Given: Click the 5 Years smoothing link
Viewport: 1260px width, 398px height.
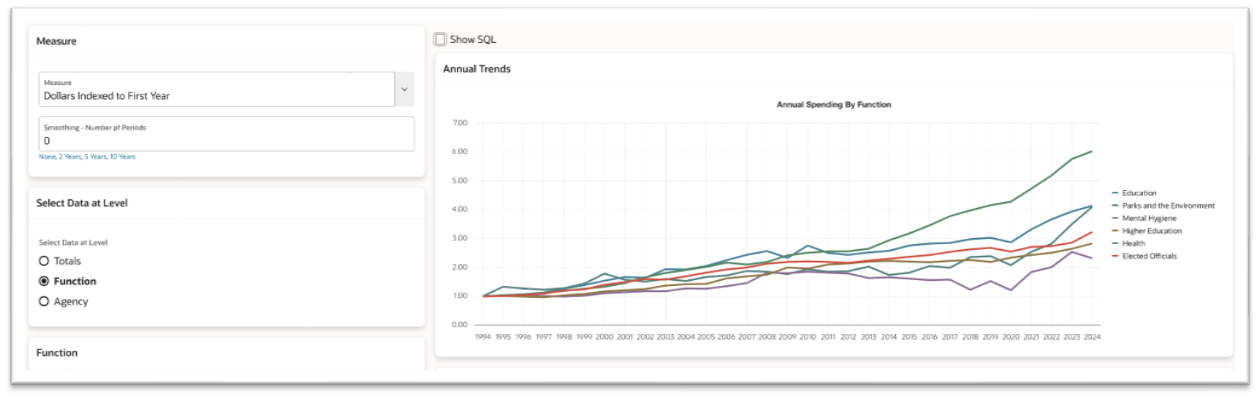Looking at the screenshot, I should pyautogui.click(x=96, y=157).
